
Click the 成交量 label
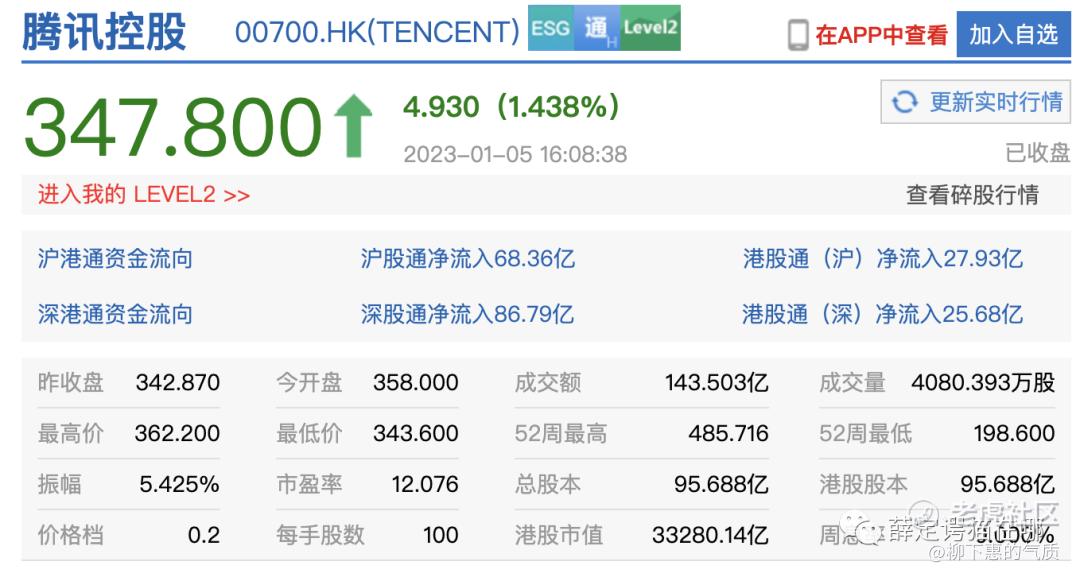(852, 382)
